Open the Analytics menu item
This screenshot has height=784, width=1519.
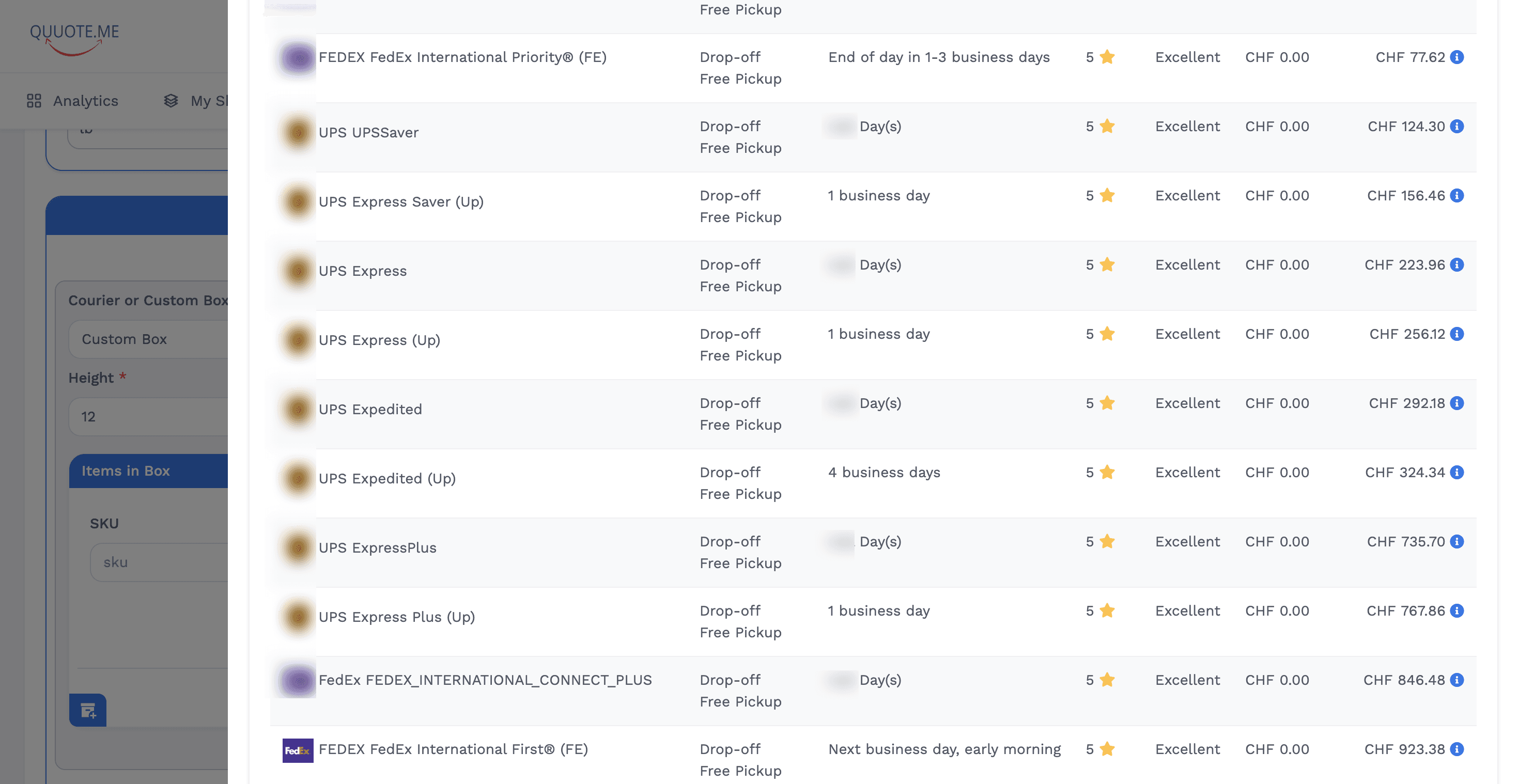[x=73, y=101]
